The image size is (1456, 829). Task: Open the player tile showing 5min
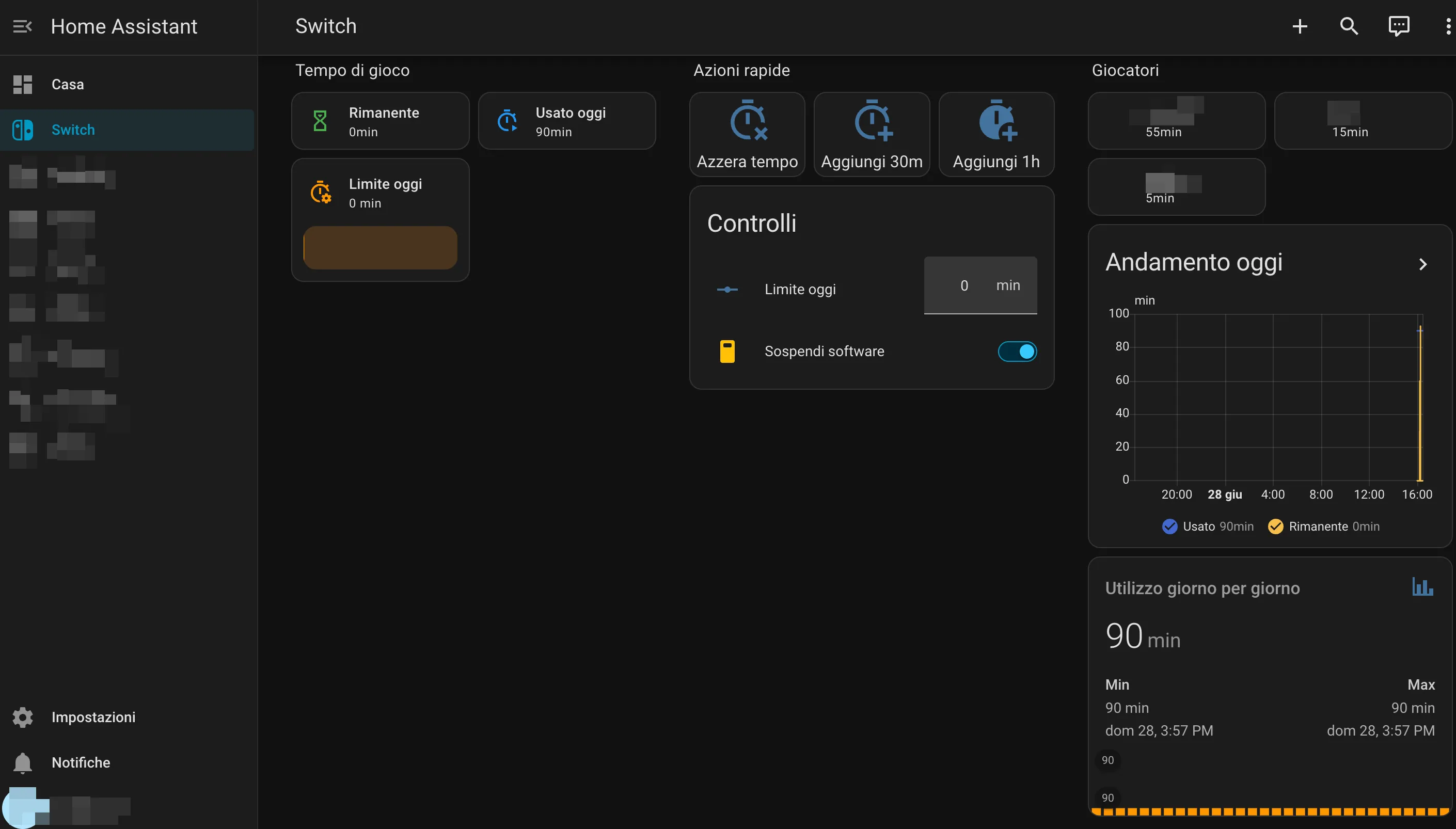point(1176,187)
